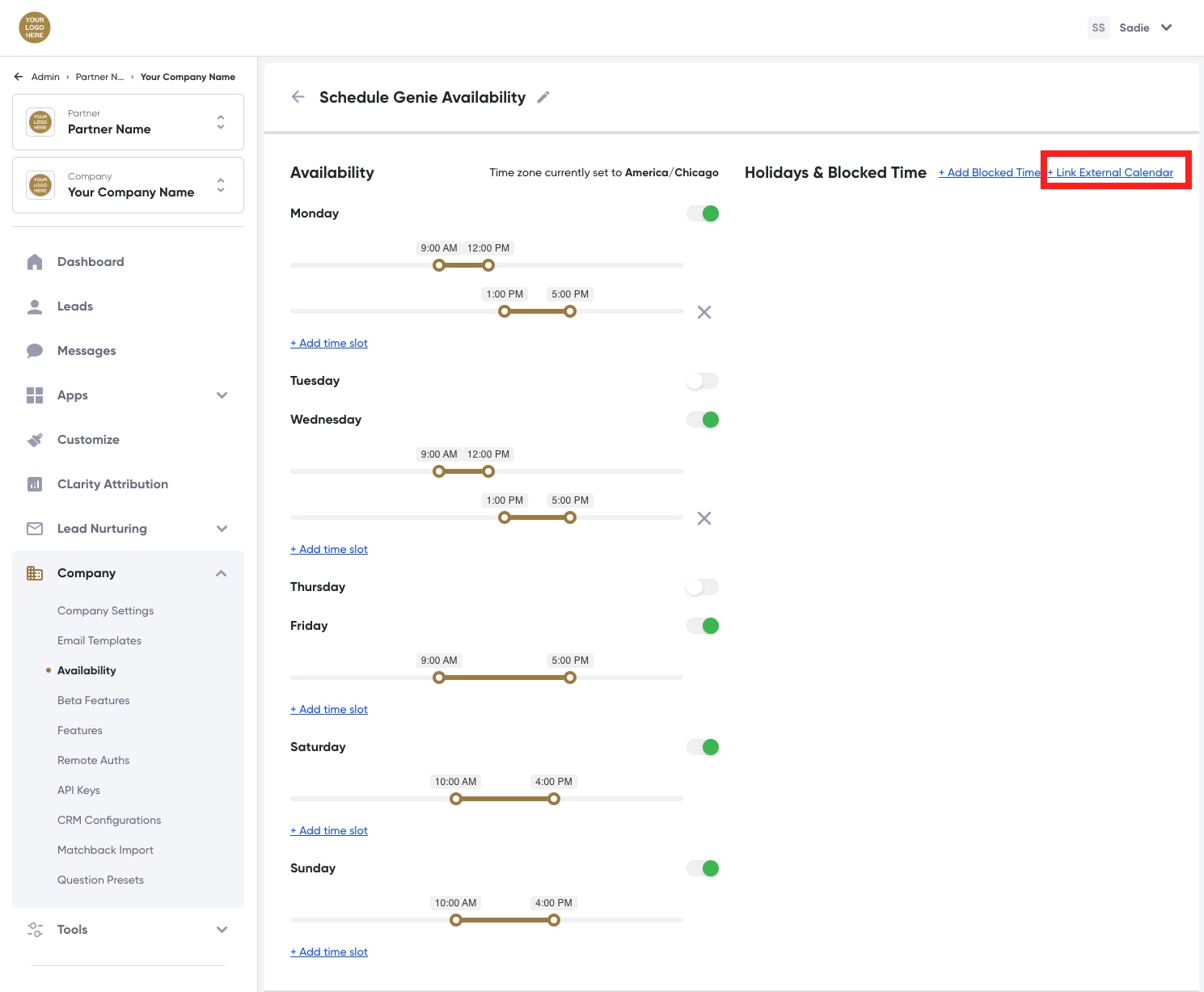Turn on Thursday availability switch
The image size is (1204, 992).
click(x=702, y=587)
